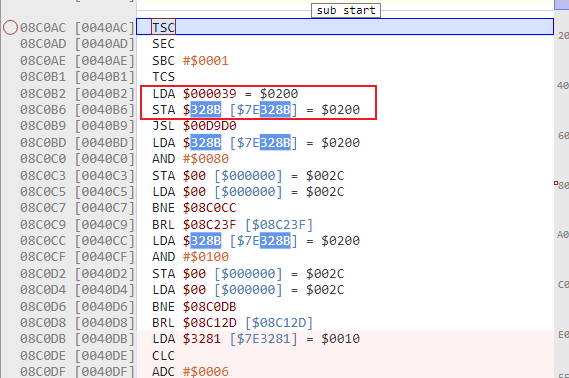Screen dimensions: 569x378
Task: Click the SBC #$0001 instruction
Action: click(190, 61)
